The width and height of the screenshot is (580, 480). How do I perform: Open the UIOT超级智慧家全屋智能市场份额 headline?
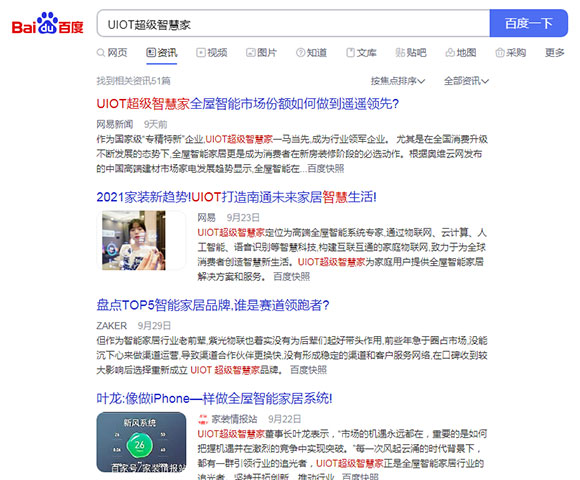247,104
